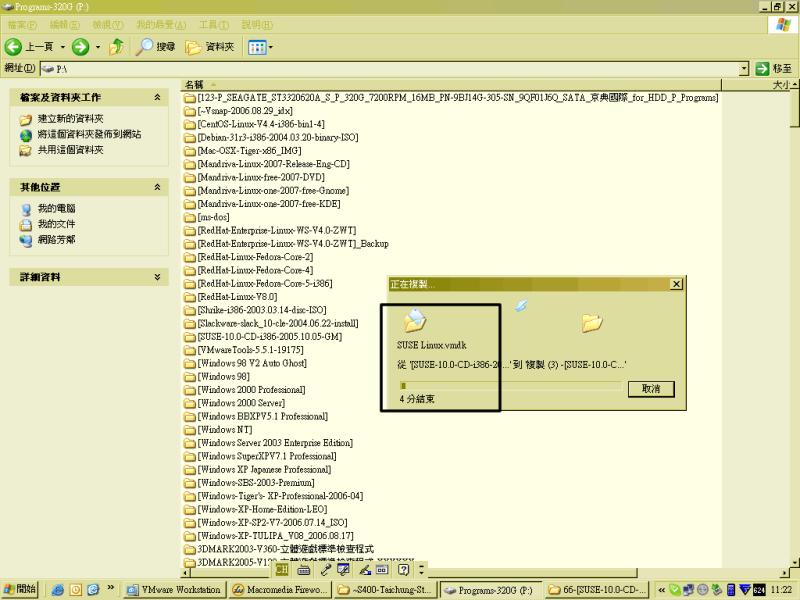Select [Windows-SBS-2003-Premium] folder name
The height and width of the screenshot is (600, 800).
[x=256, y=482]
